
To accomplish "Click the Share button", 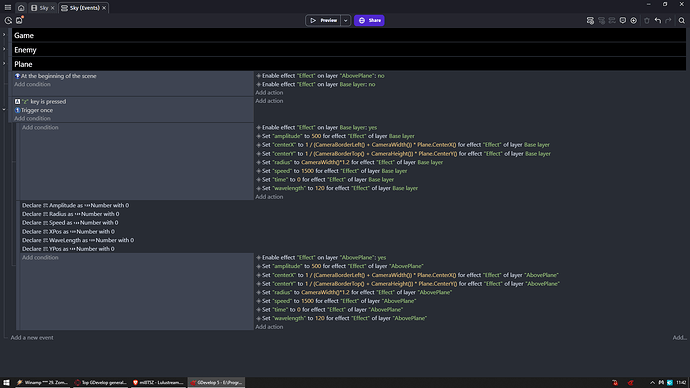I will click(369, 20).
